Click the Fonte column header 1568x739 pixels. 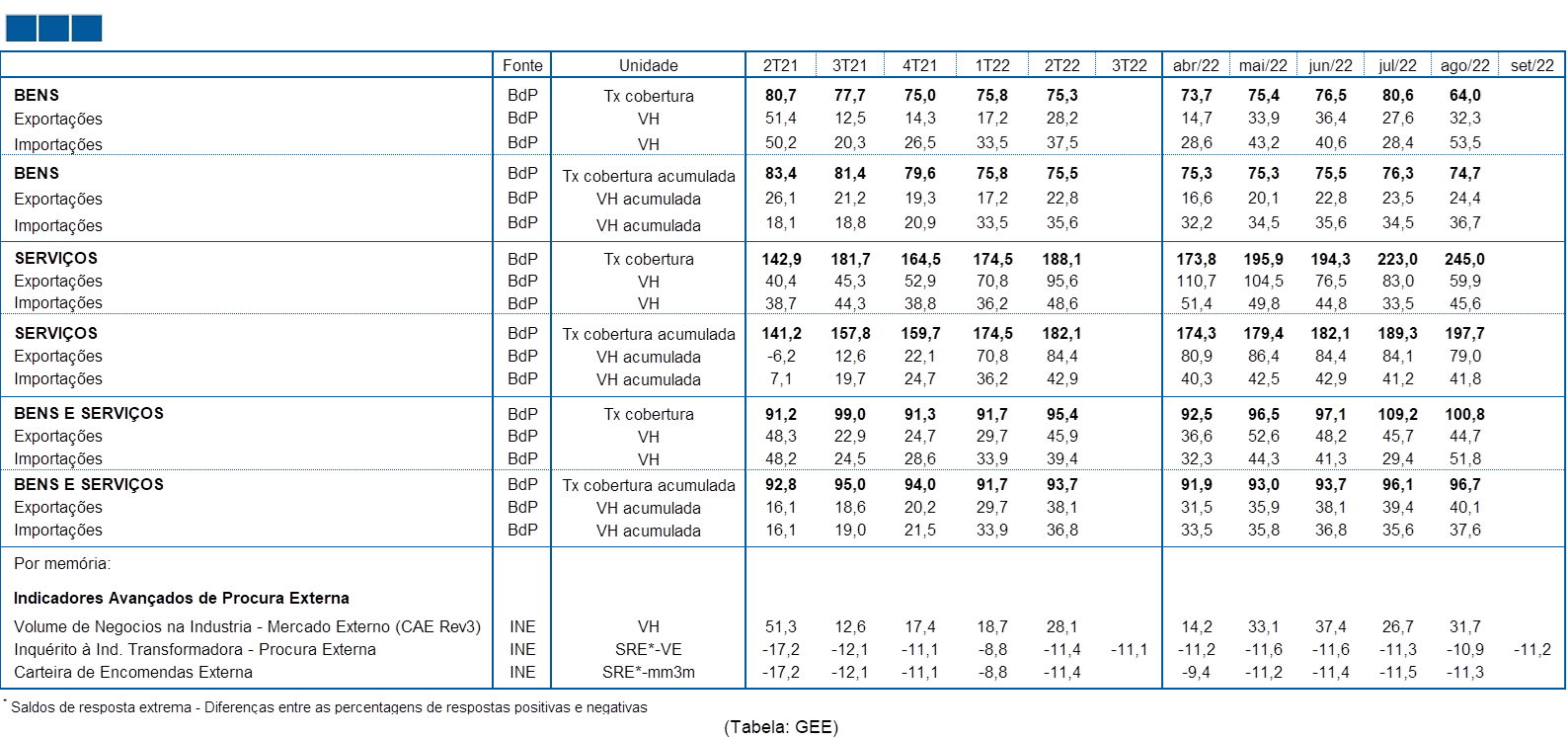(x=522, y=65)
